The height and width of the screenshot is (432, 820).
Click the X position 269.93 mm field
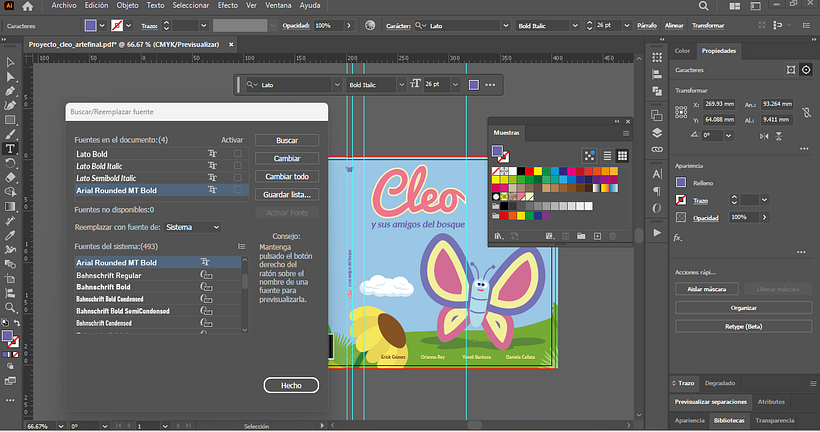[719, 104]
